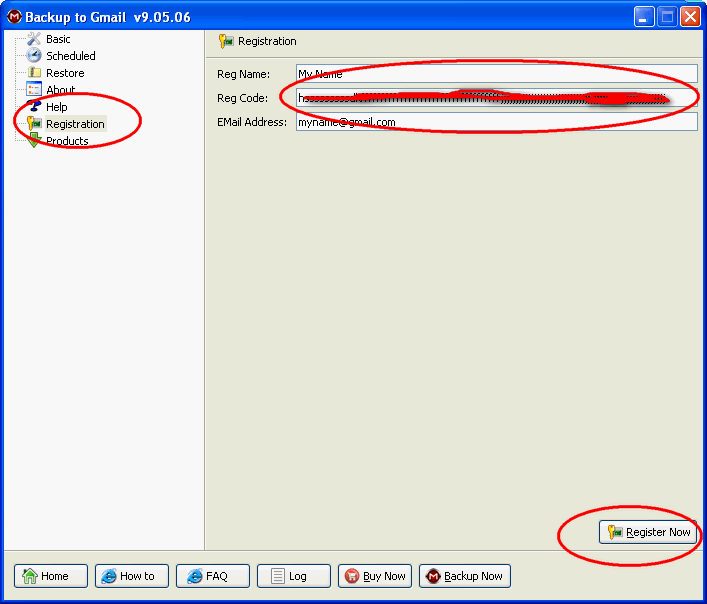The image size is (707, 604).
Task: Click the Reg Code label text
Action: tap(243, 98)
